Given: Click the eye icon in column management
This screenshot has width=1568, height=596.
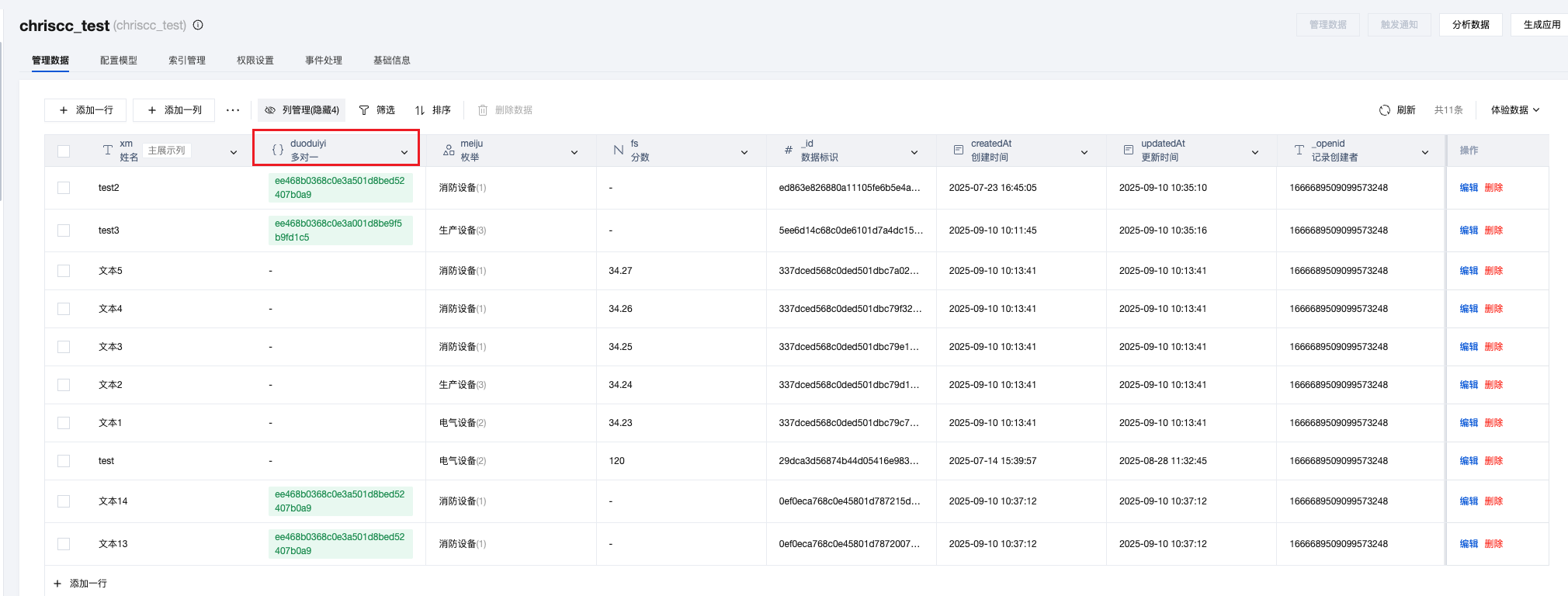Looking at the screenshot, I should pos(270,110).
